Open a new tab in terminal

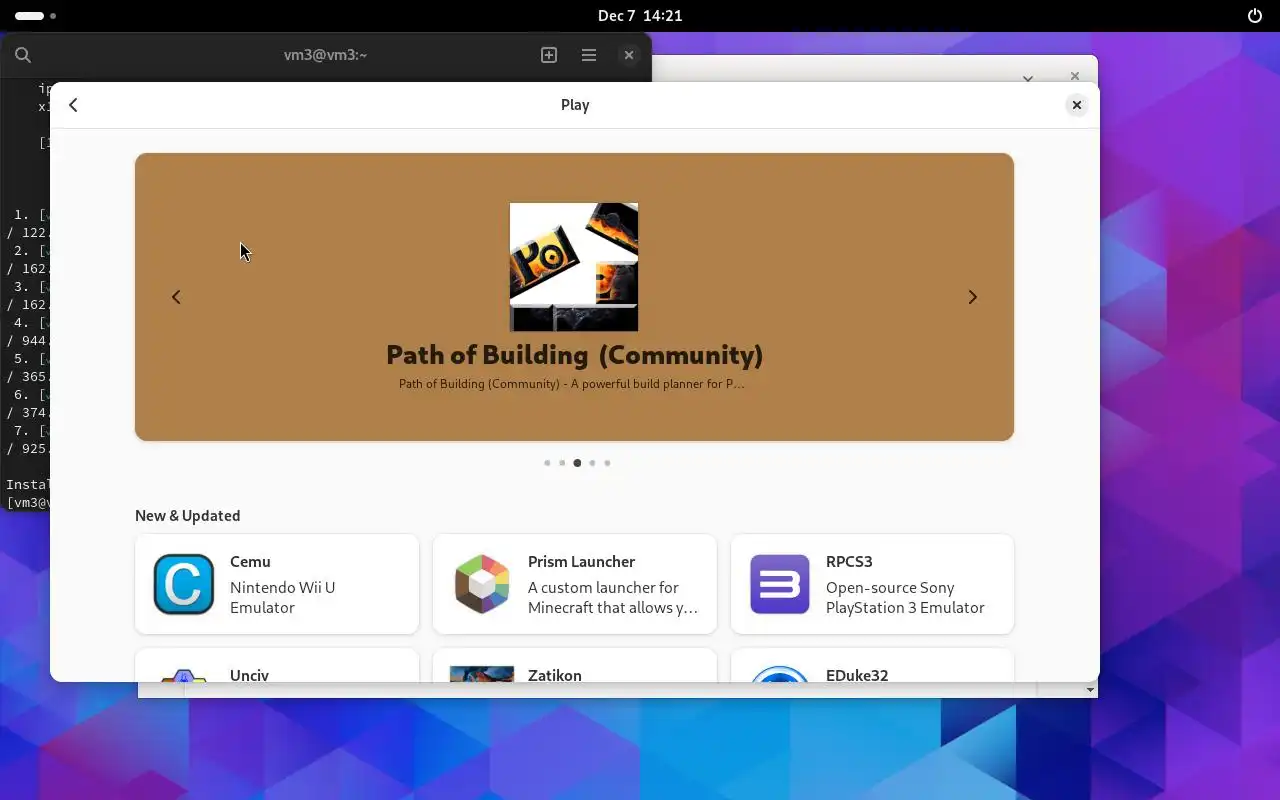click(549, 55)
